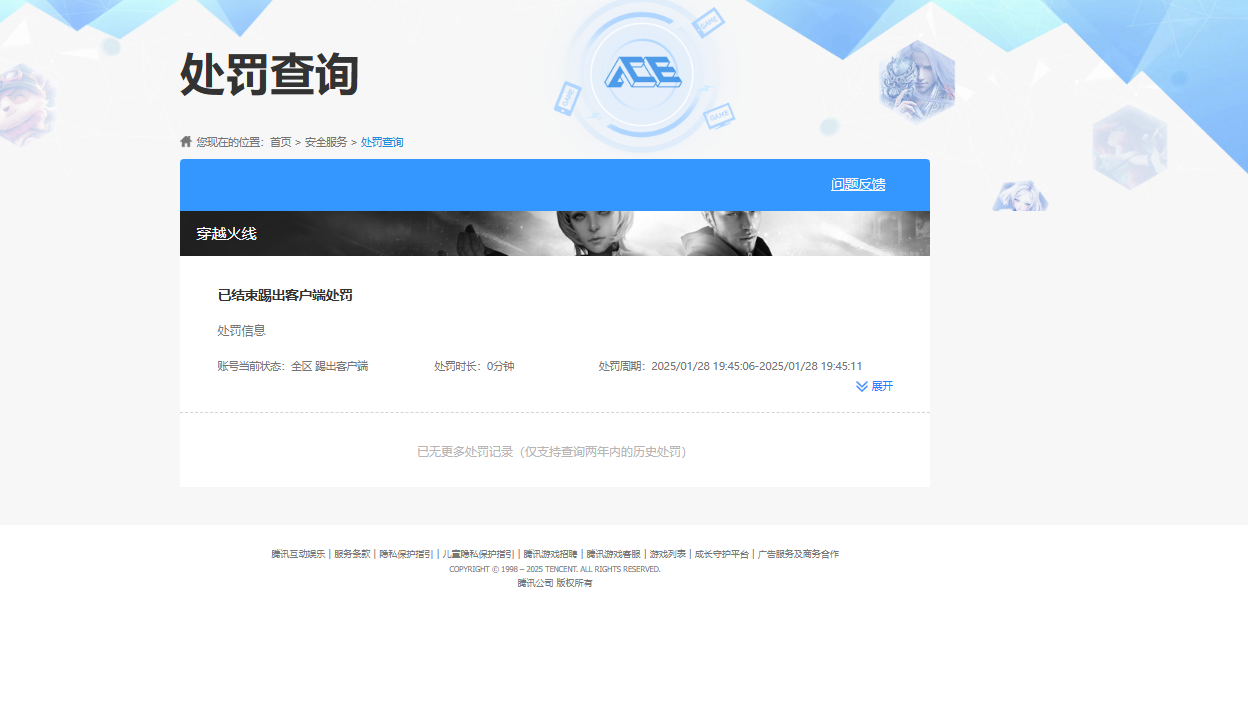1248x705 pixels.
Task: Click the 处罚查询 page title
Action: pos(269,75)
